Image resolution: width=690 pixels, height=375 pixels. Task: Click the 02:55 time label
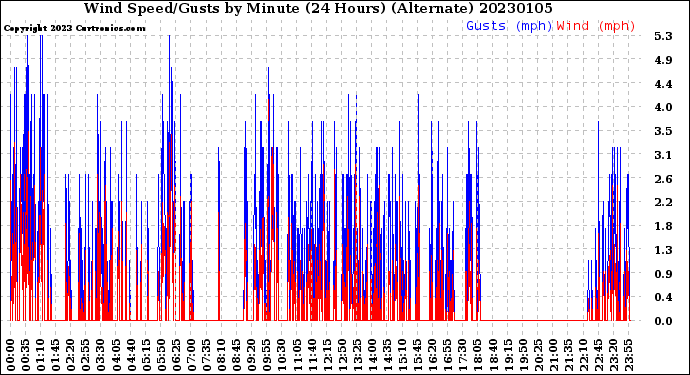[x=86, y=355]
